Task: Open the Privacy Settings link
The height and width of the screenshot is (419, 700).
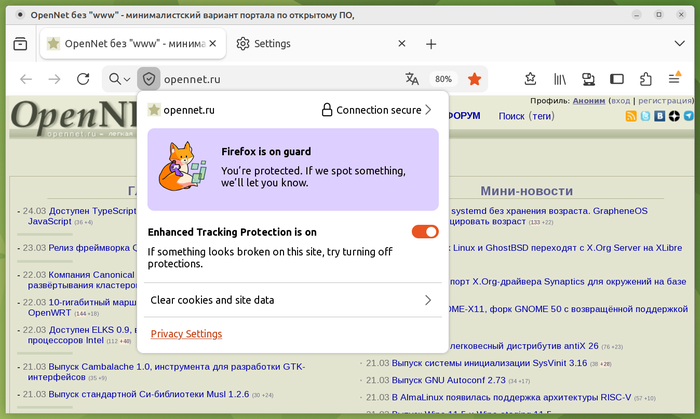Action: [x=186, y=334]
